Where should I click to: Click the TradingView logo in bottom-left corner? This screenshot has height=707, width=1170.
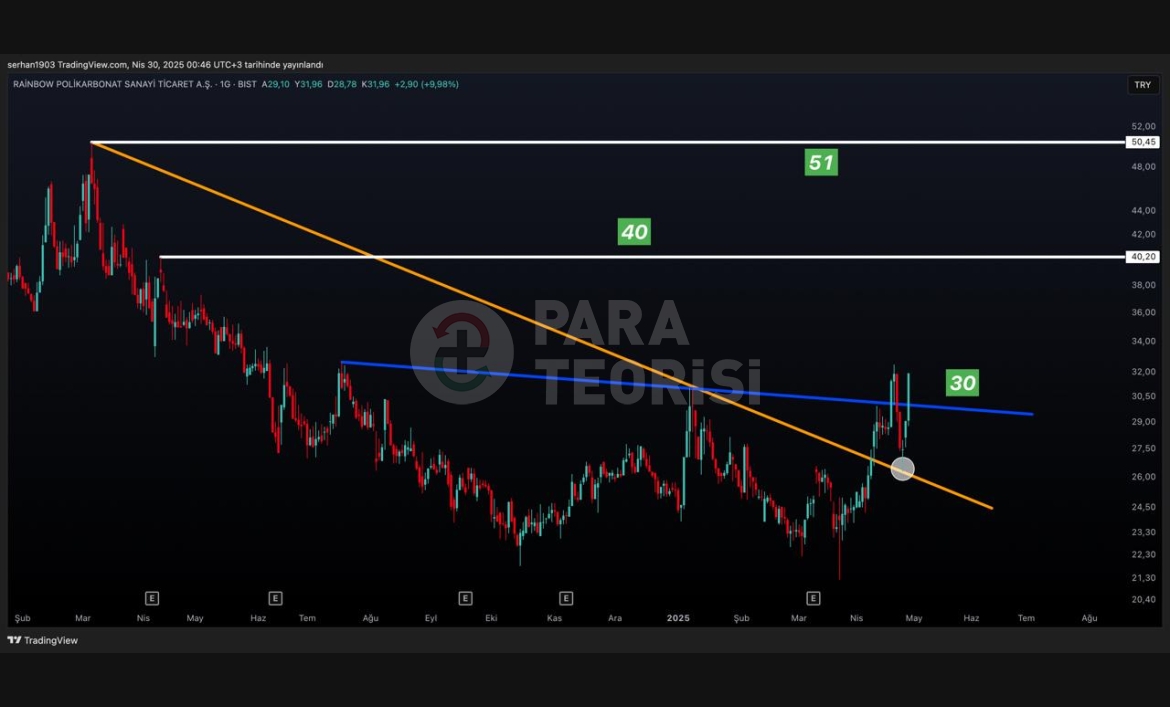tap(43, 641)
